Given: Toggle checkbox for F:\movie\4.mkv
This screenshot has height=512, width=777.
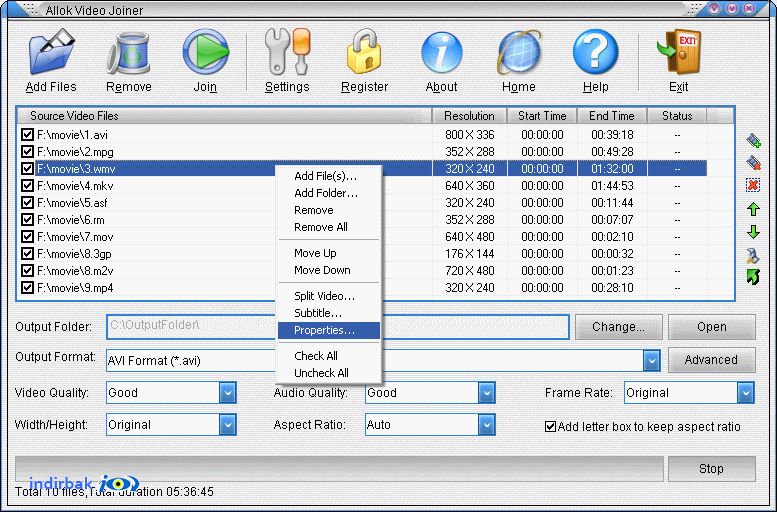Looking at the screenshot, I should 28,186.
